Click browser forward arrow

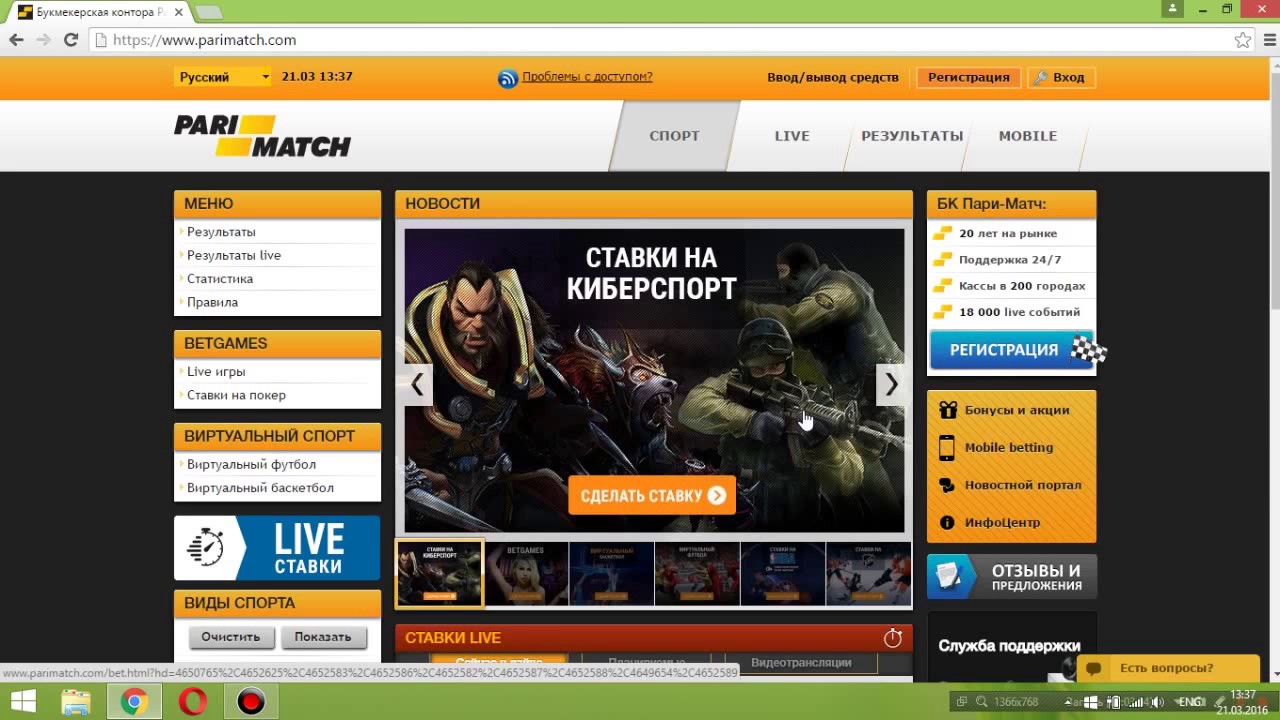43,40
